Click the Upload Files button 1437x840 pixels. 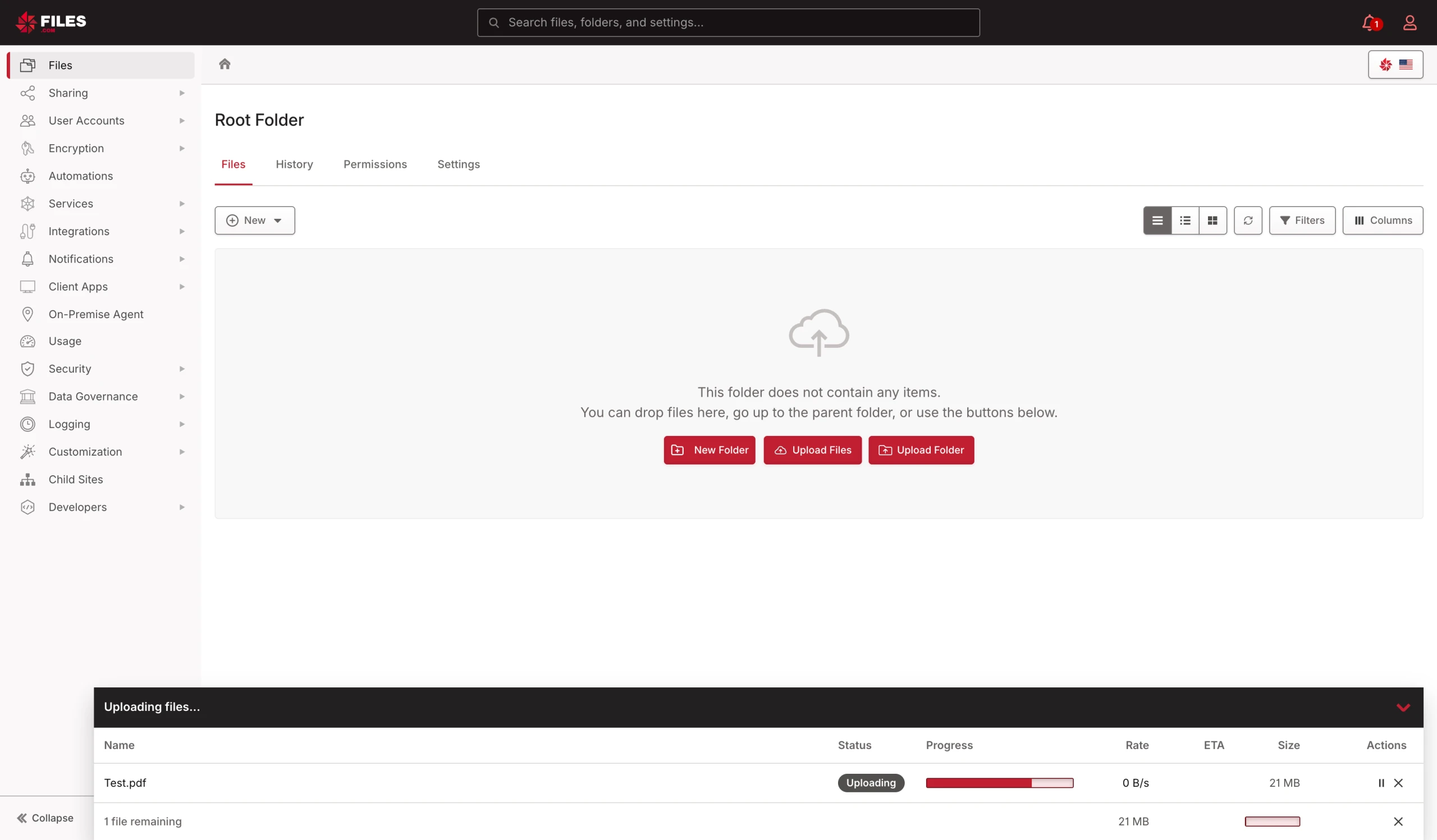click(x=812, y=450)
